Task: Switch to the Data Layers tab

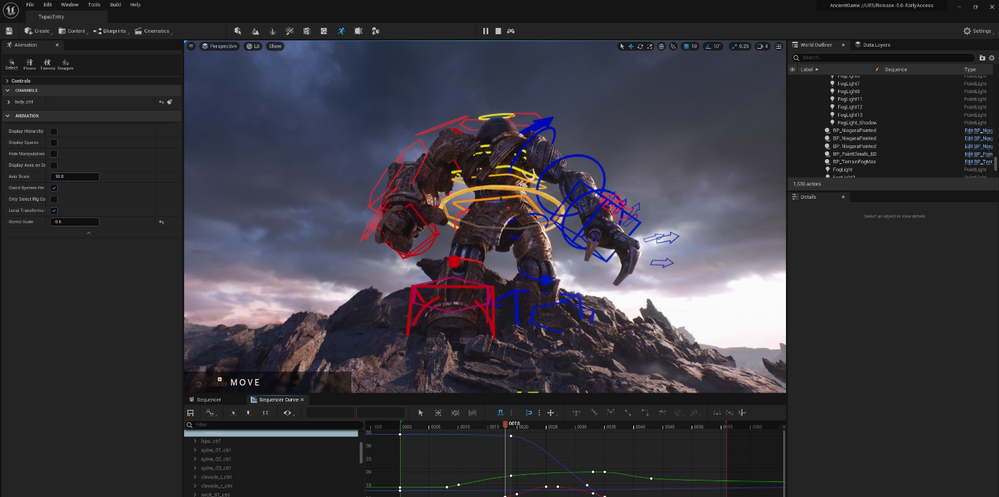Action: click(872, 45)
